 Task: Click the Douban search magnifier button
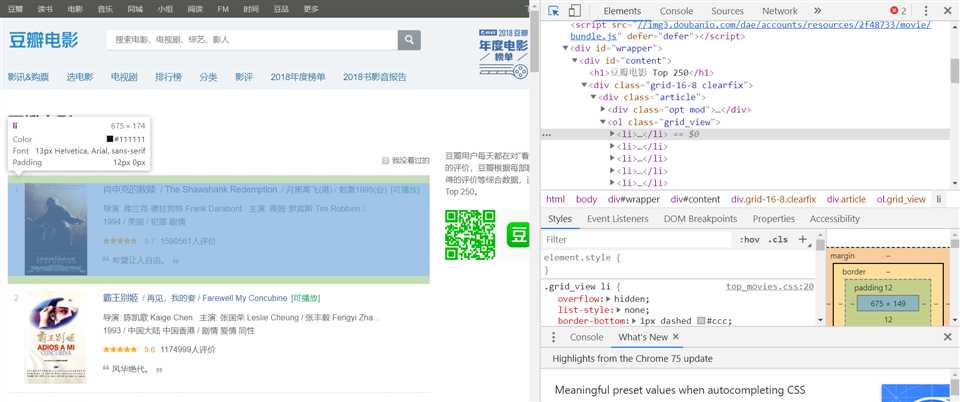click(409, 40)
